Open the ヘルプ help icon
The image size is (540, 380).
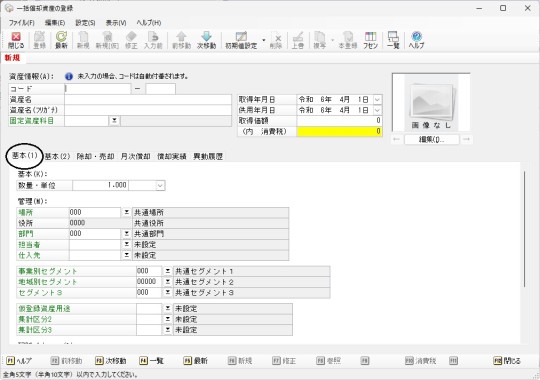416,40
